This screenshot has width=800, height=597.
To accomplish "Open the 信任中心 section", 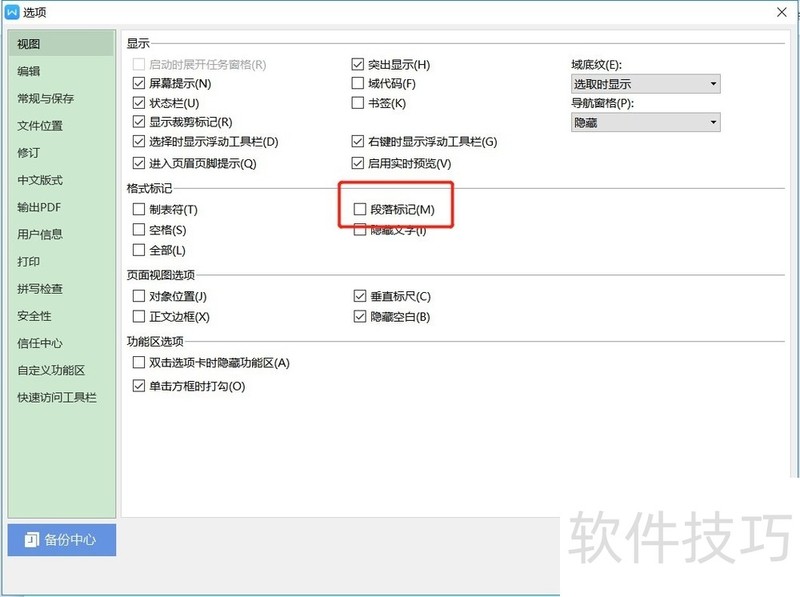I will coord(40,343).
